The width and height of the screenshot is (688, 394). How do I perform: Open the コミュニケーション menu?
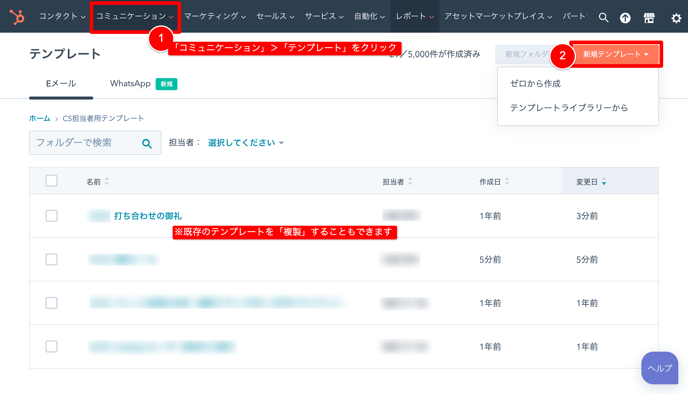[x=135, y=16]
